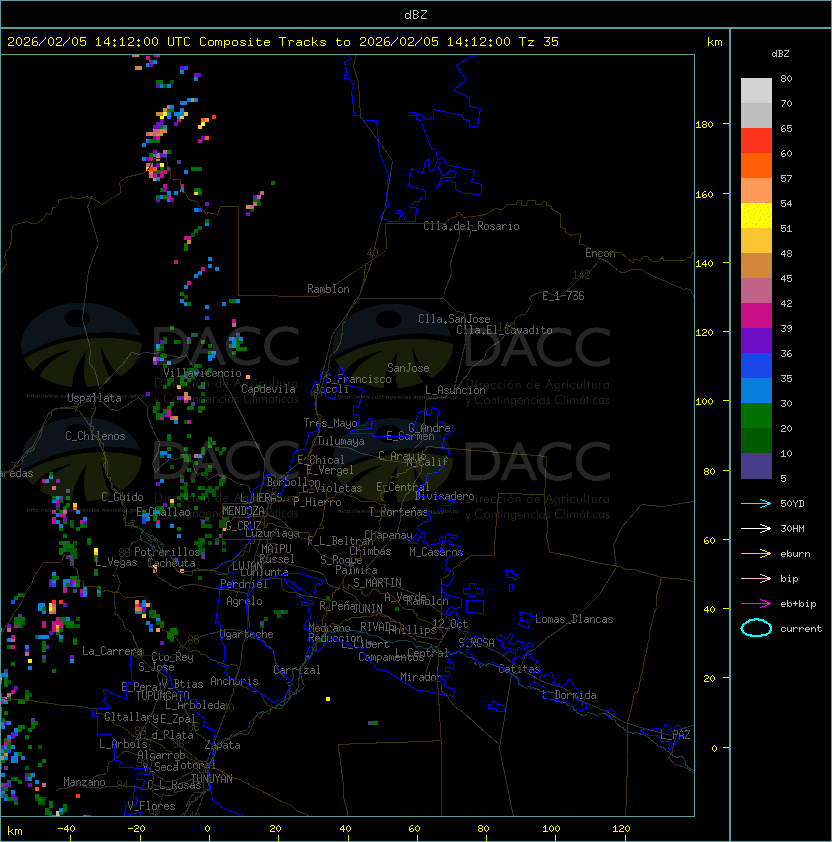Pick the red 65 dBZ swatch

pos(756,141)
